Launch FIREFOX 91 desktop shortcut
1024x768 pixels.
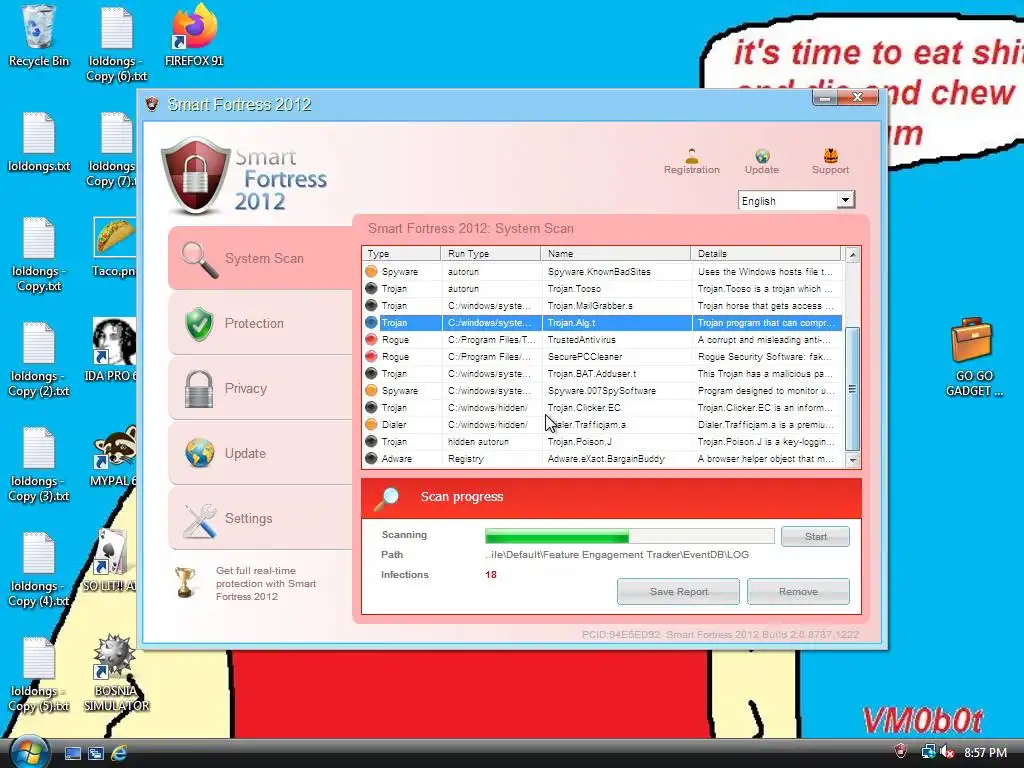(194, 36)
